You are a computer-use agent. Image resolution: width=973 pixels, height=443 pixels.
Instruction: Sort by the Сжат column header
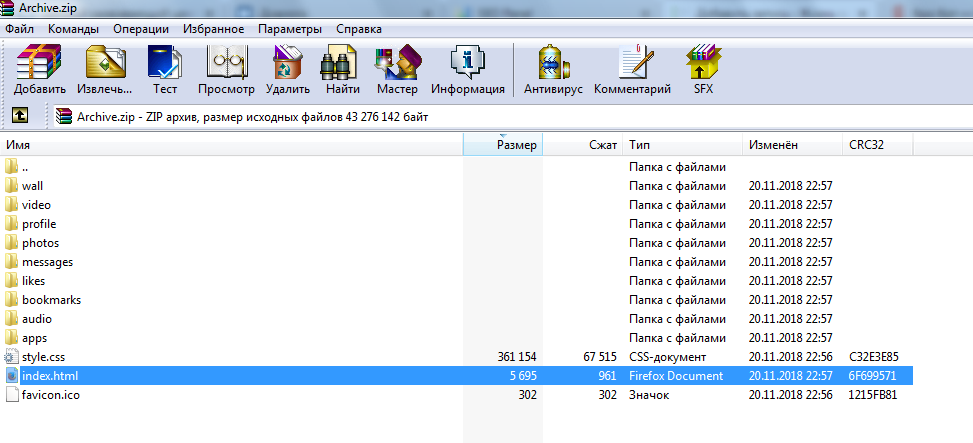coord(583,145)
